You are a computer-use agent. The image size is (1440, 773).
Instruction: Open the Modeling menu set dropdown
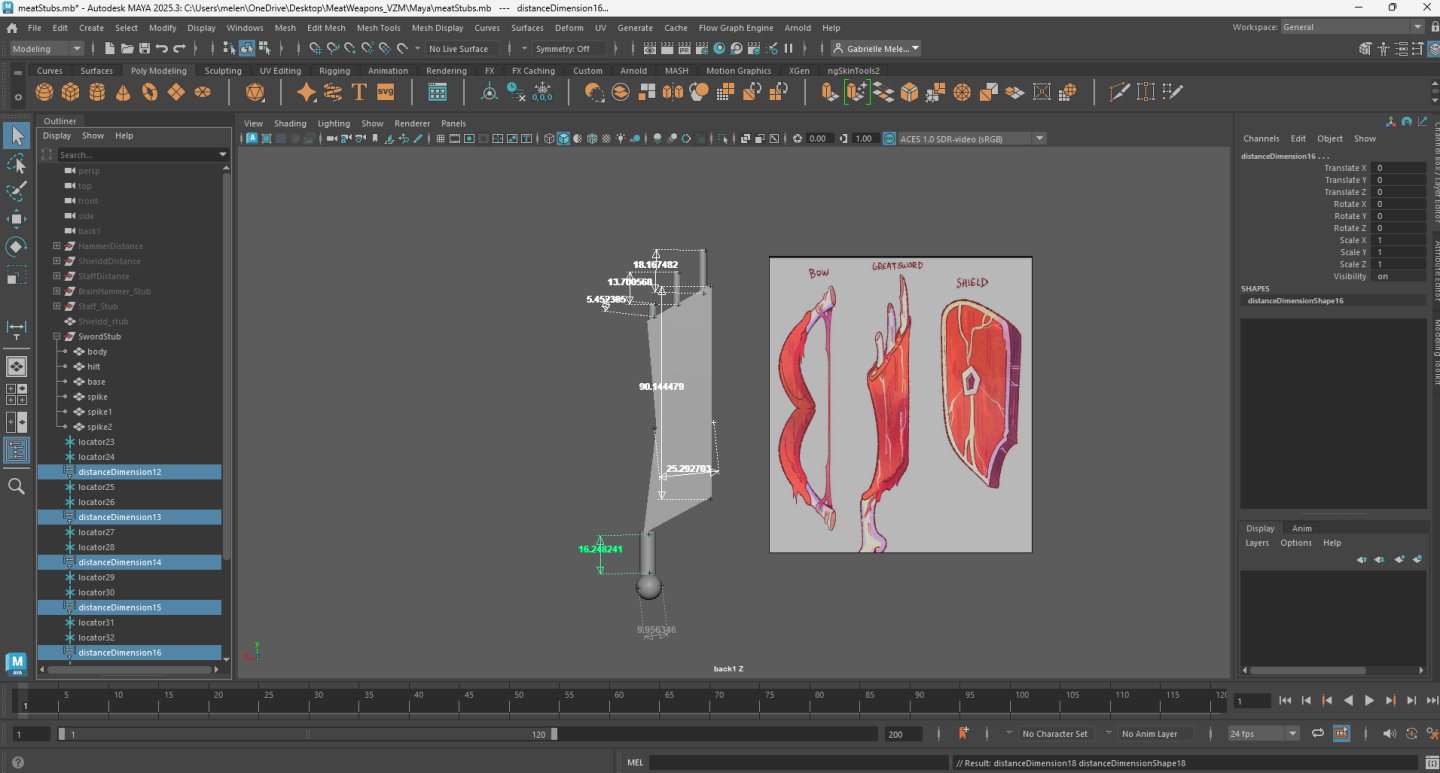pyautogui.click(x=46, y=48)
